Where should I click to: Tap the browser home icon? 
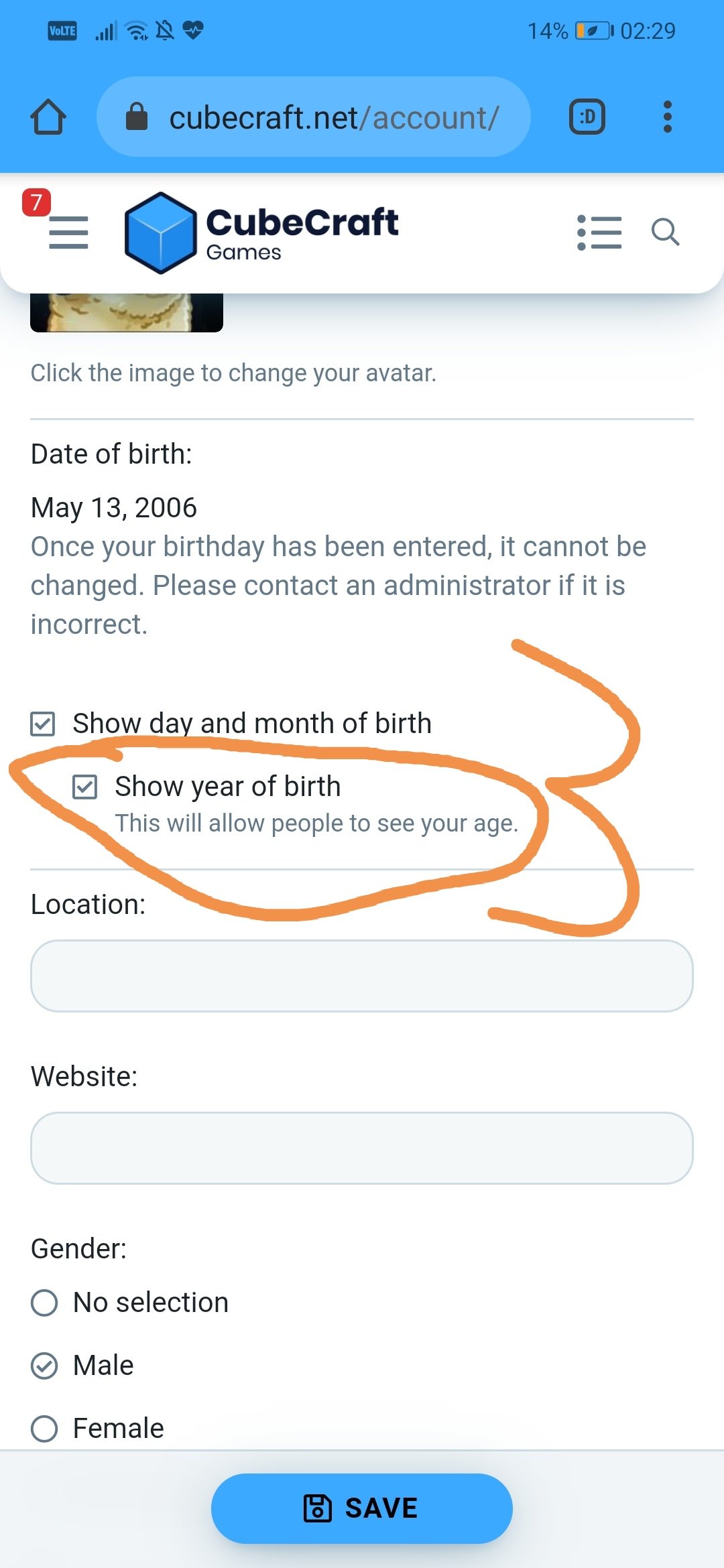coord(48,117)
